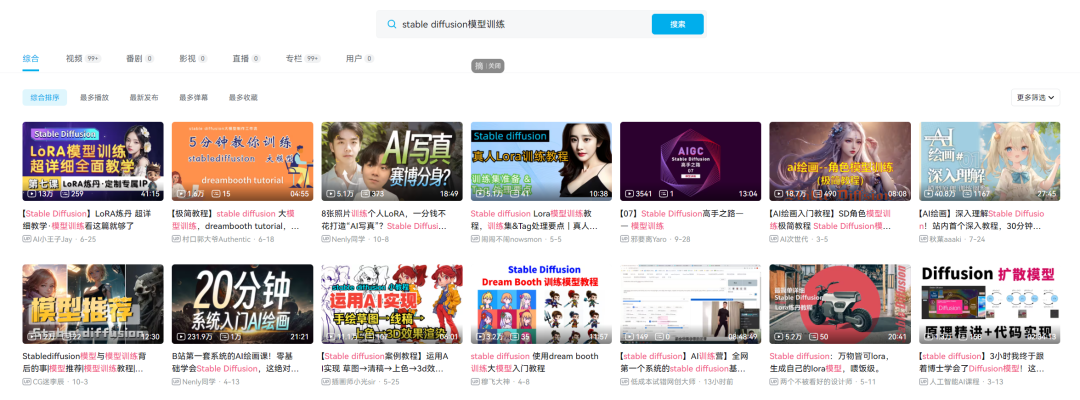The image size is (1080, 400).
Task: Open title 【Stable diffusion案例教程】运用AI实现
Action: 386,362
